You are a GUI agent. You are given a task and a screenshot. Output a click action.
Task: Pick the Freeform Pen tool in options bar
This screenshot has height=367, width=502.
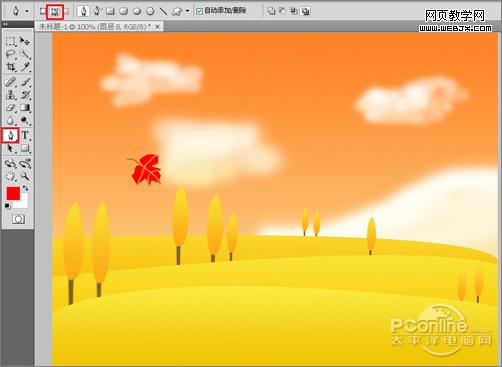pos(97,11)
